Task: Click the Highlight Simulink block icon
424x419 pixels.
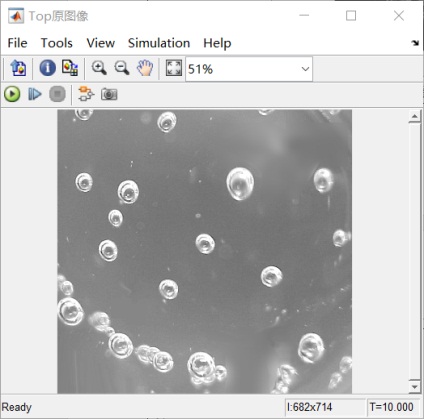Action: click(x=86, y=94)
